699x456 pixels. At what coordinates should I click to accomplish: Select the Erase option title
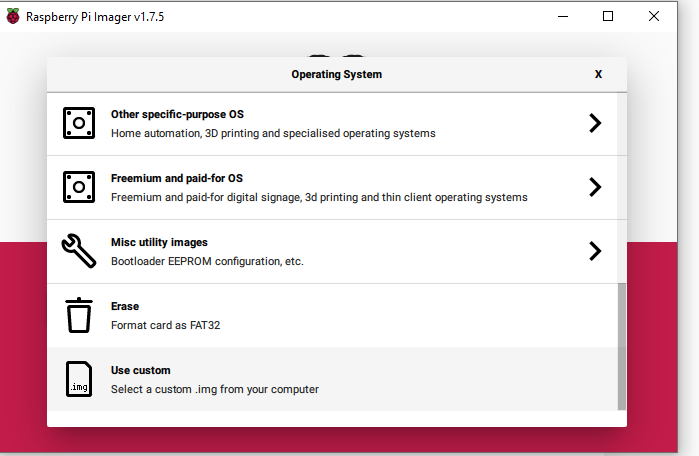(x=125, y=306)
